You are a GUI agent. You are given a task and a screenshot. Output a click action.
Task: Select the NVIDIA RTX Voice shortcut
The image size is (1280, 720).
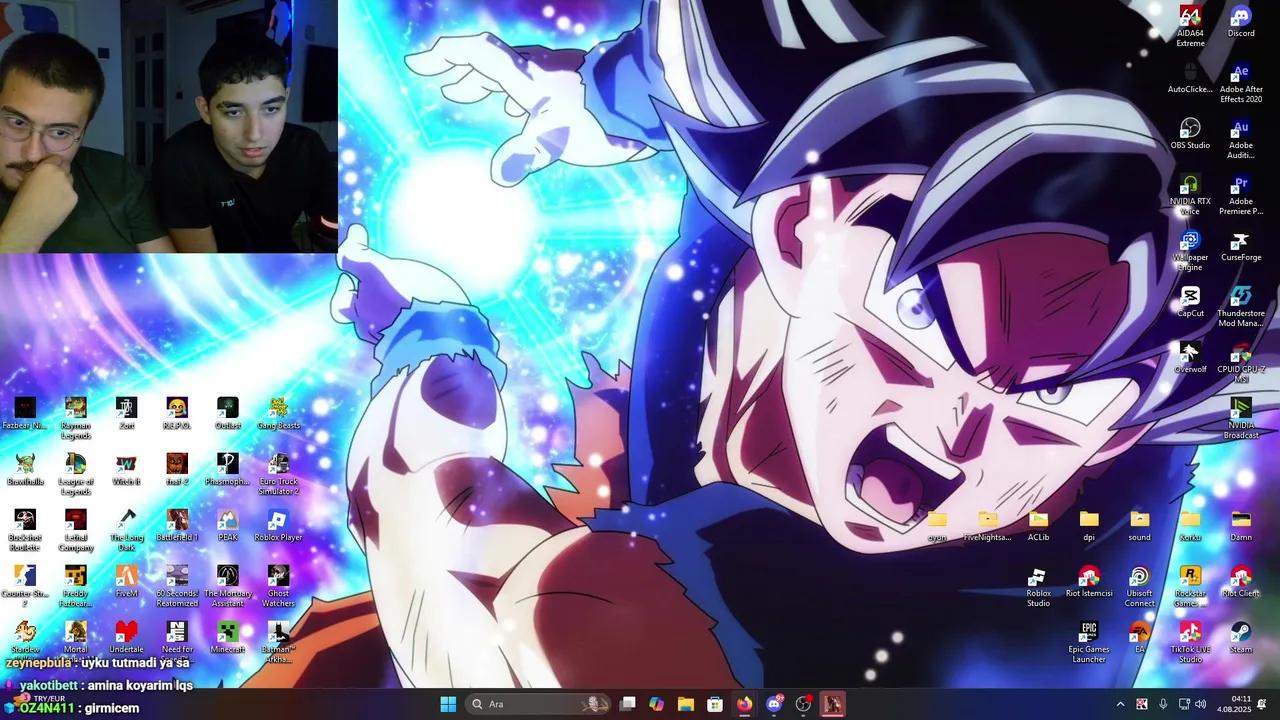pyautogui.click(x=1190, y=195)
